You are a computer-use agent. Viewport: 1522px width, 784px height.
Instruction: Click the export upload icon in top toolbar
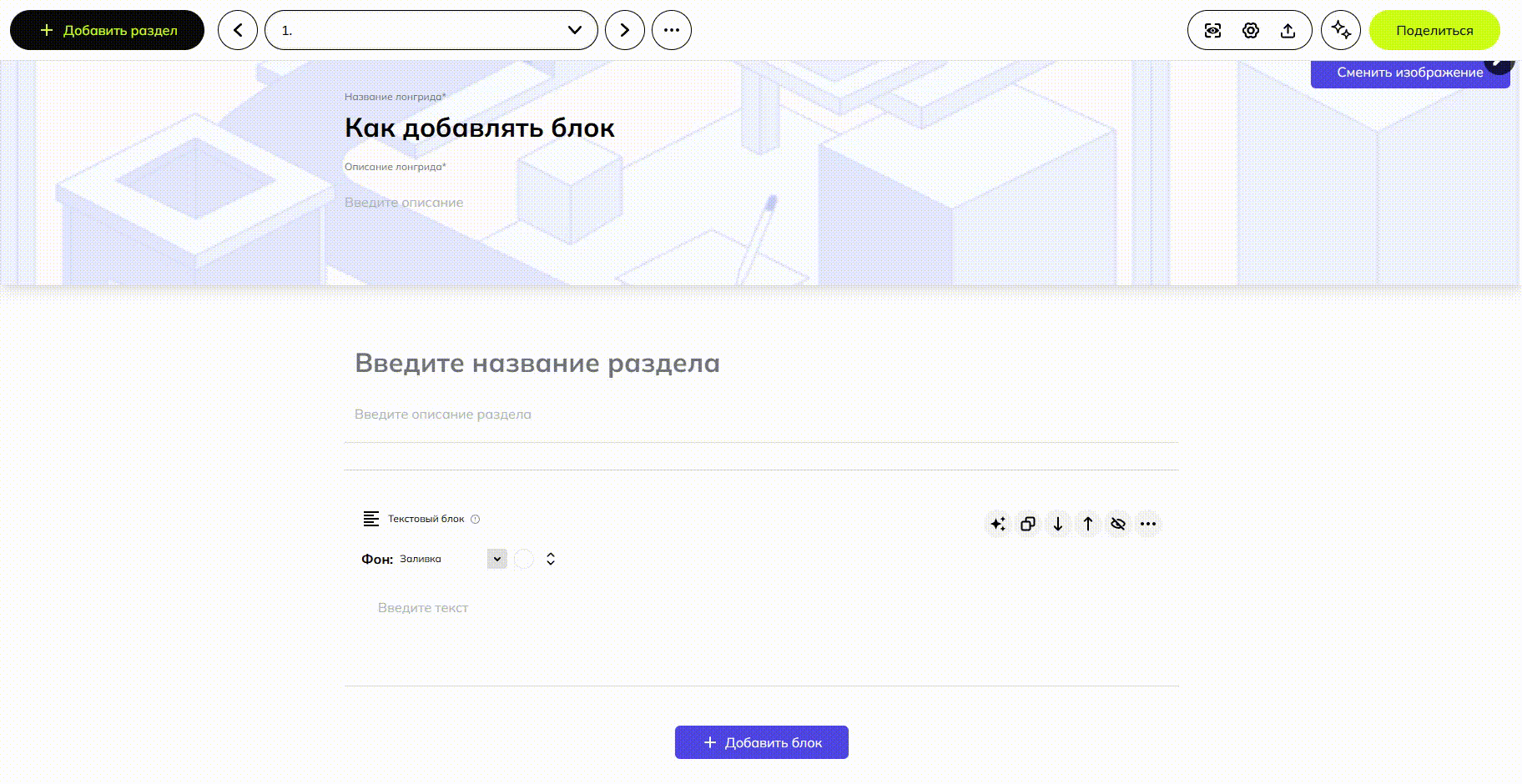(1288, 31)
